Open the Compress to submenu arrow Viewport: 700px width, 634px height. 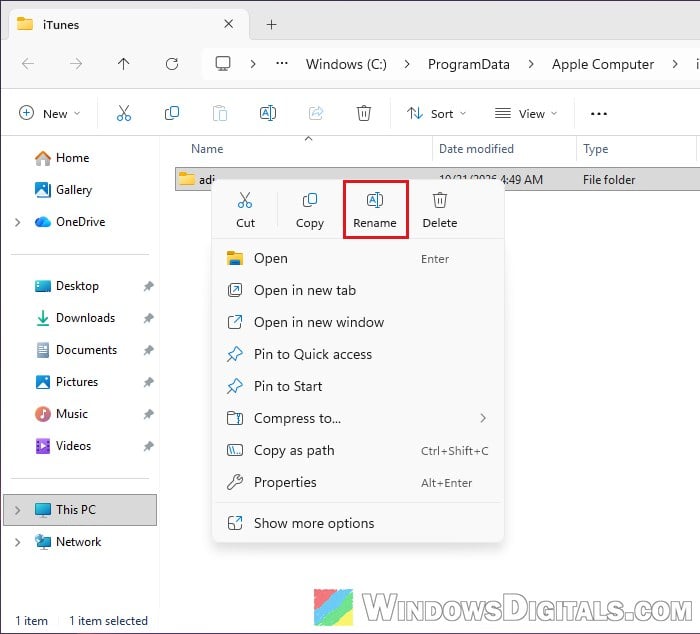point(483,418)
